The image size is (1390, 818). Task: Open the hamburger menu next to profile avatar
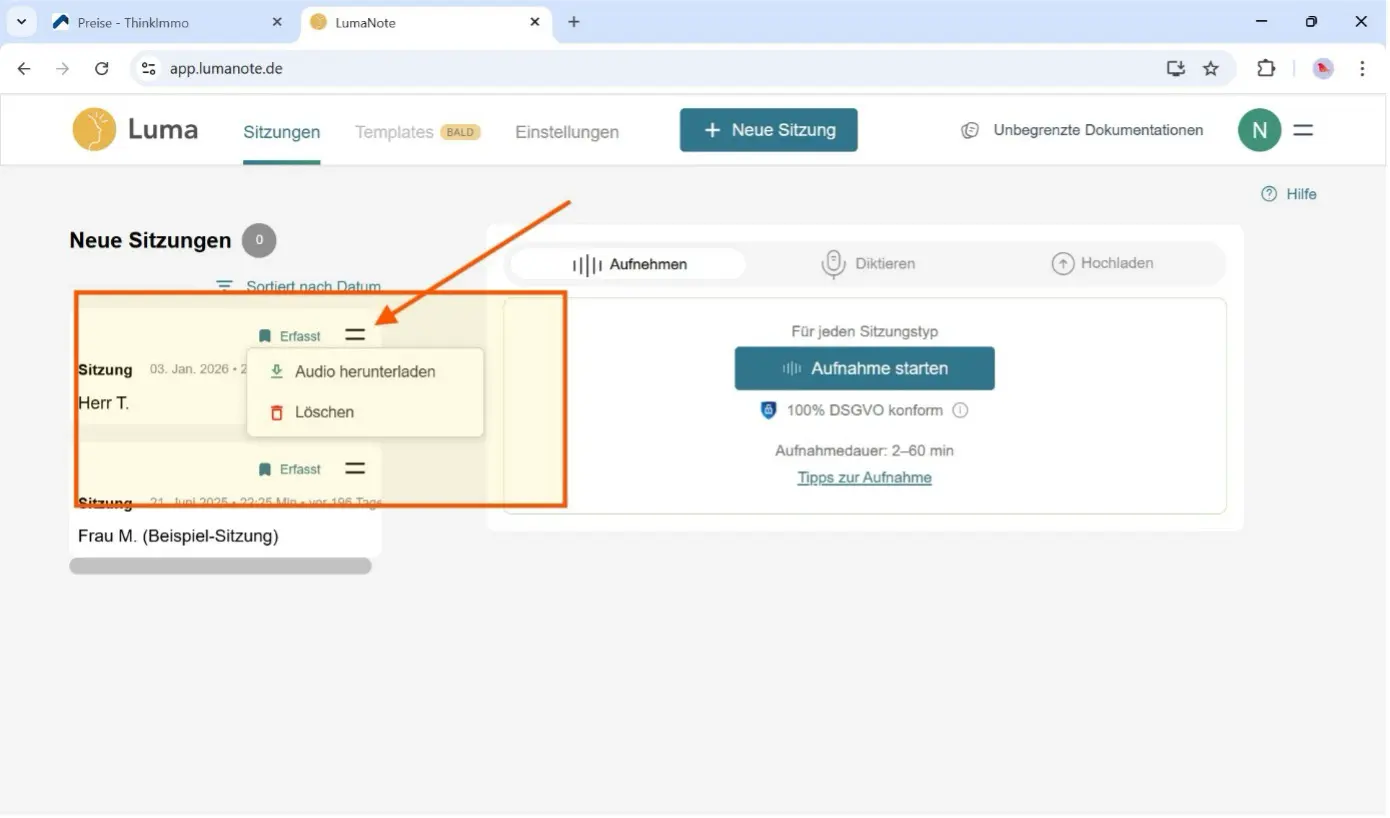pos(1303,130)
